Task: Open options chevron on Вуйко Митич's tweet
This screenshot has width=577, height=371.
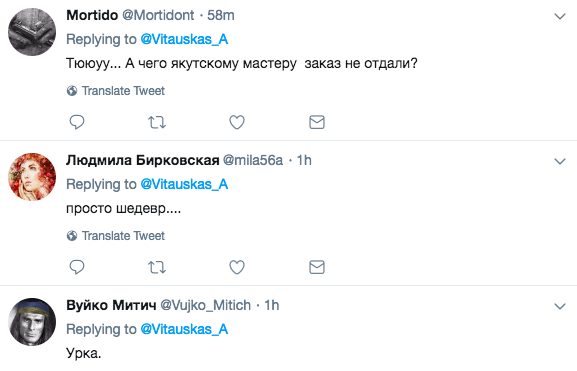Action: coord(560,306)
